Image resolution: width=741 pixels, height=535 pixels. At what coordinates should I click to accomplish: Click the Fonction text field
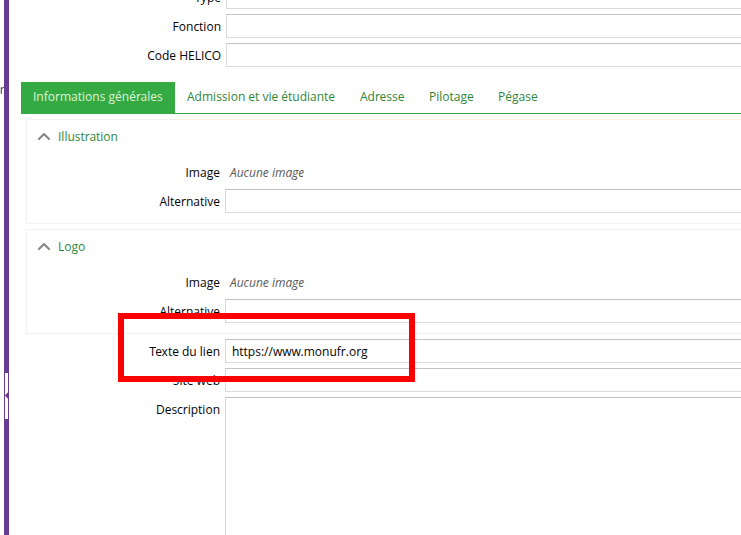482,26
